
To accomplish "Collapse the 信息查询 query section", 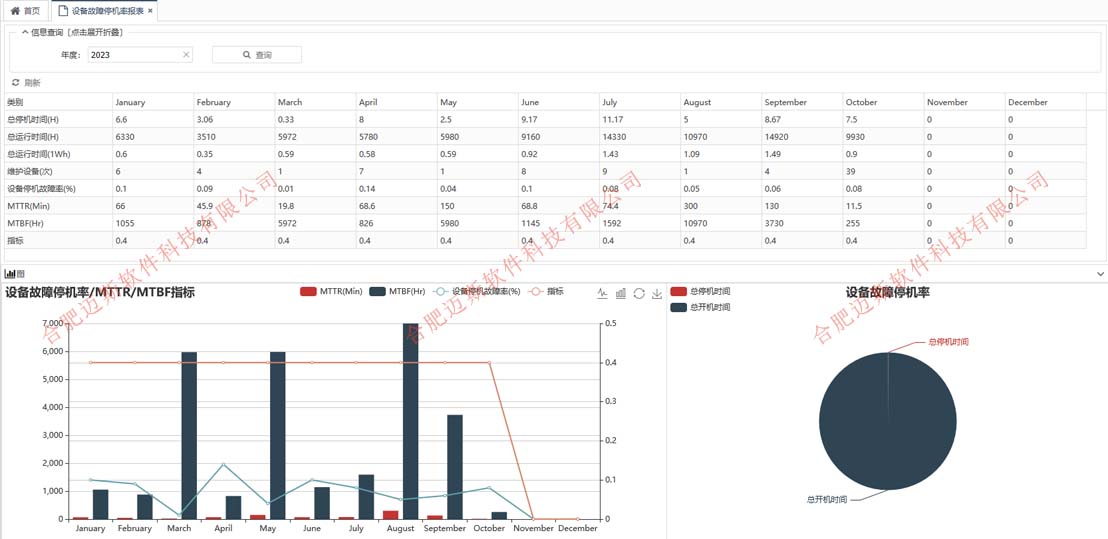I will pyautogui.click(x=25, y=33).
